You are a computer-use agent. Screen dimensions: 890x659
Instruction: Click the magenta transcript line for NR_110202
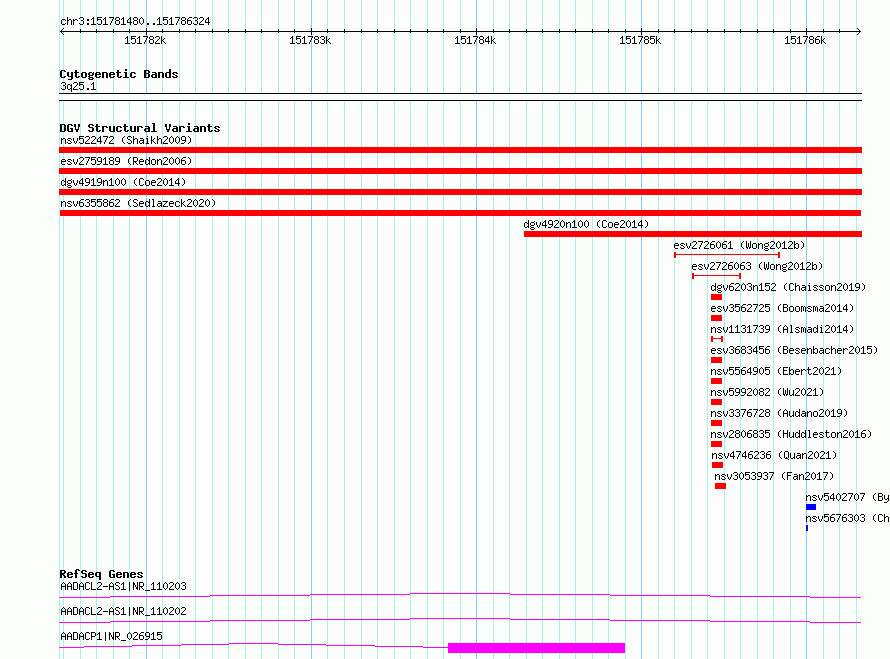coord(460,620)
